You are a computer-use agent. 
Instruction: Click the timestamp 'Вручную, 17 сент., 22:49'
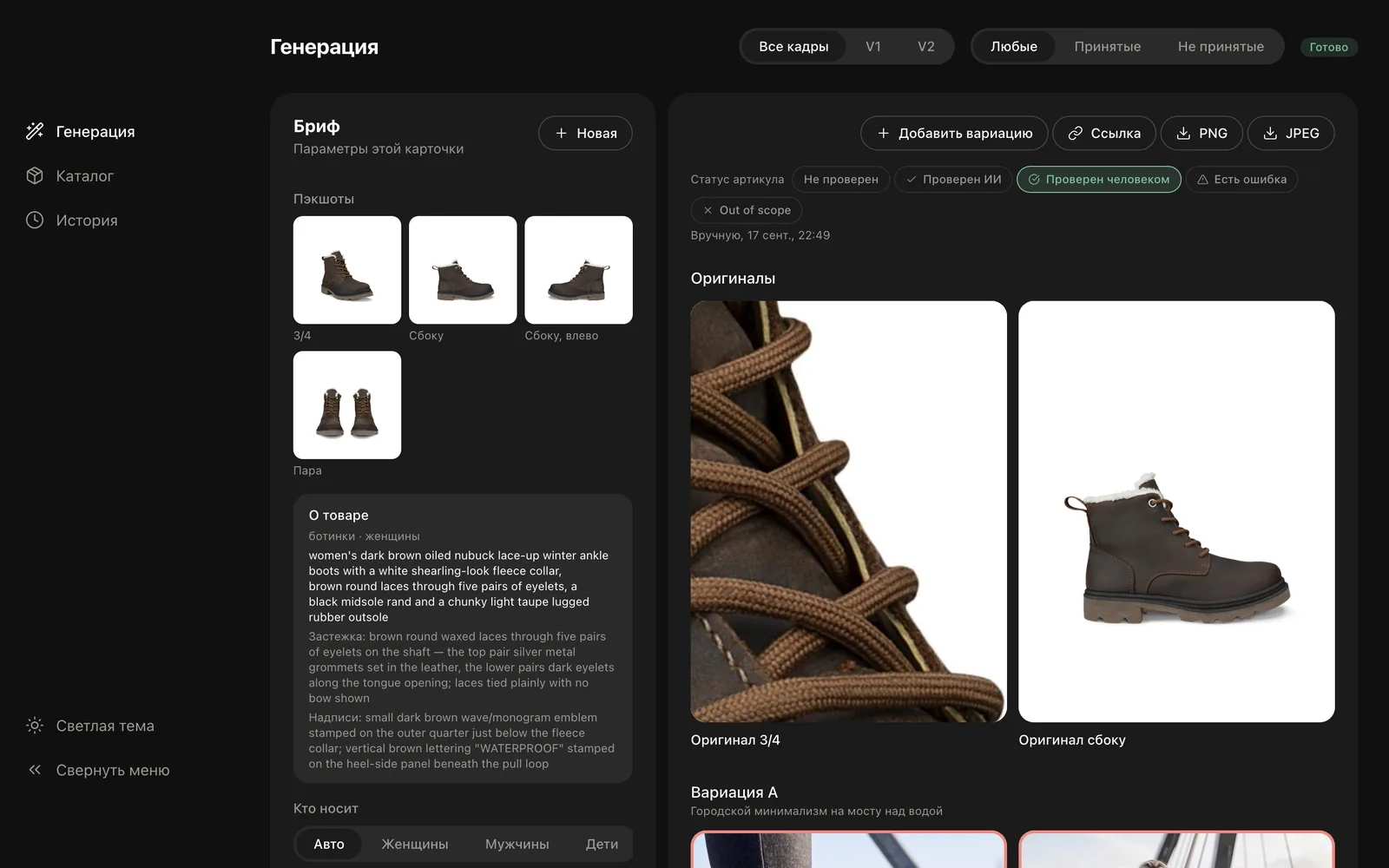[x=760, y=235]
